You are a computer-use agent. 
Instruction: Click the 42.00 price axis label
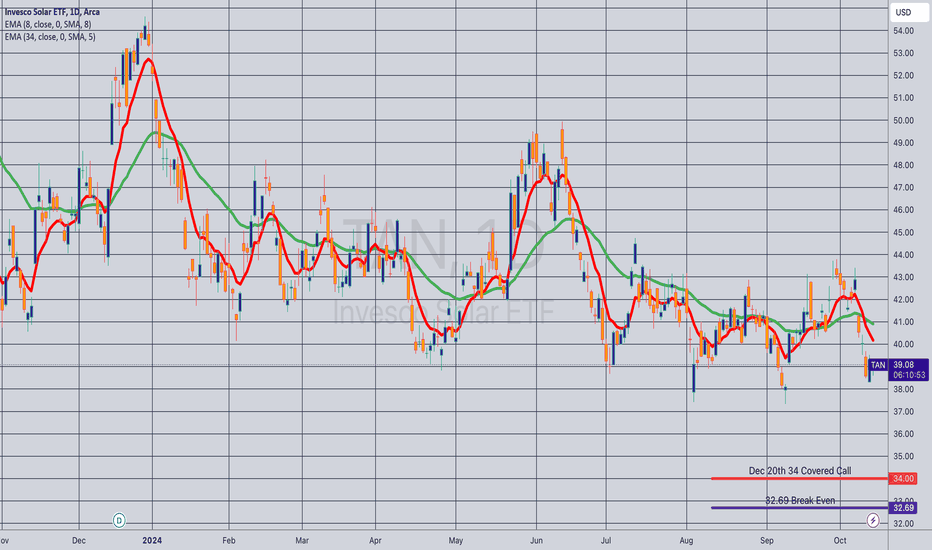pyautogui.click(x=903, y=300)
